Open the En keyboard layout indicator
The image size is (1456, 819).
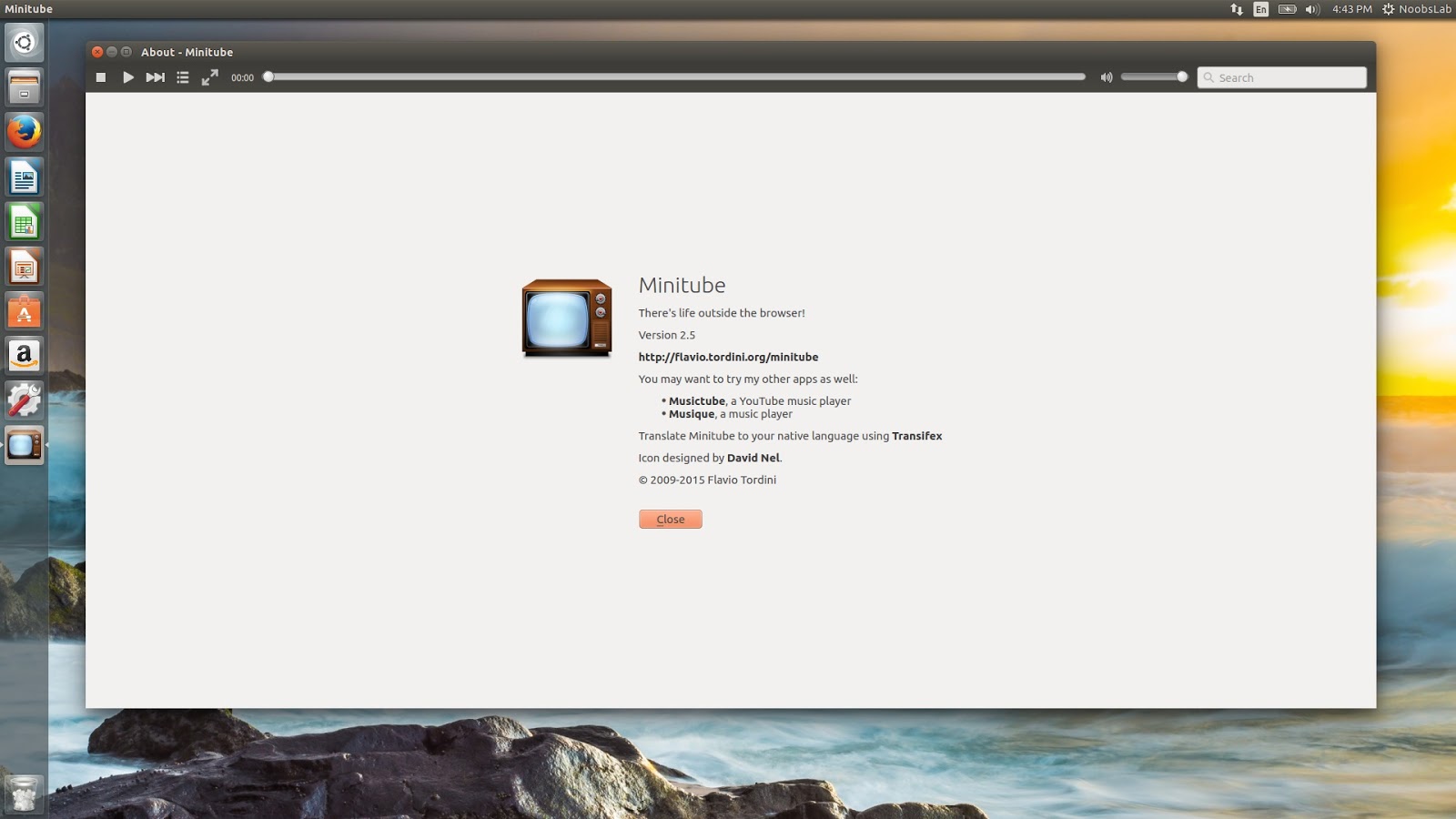(1260, 9)
